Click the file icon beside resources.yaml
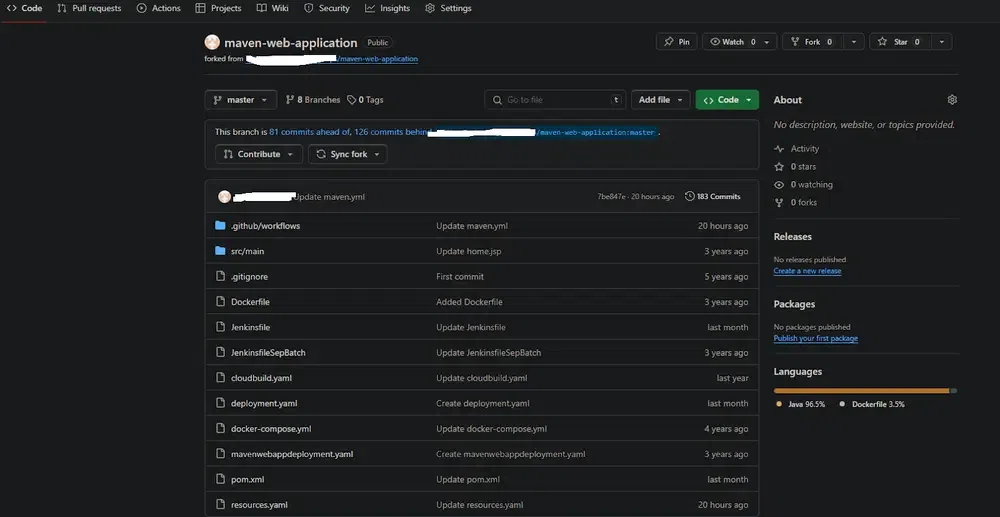 (221, 505)
